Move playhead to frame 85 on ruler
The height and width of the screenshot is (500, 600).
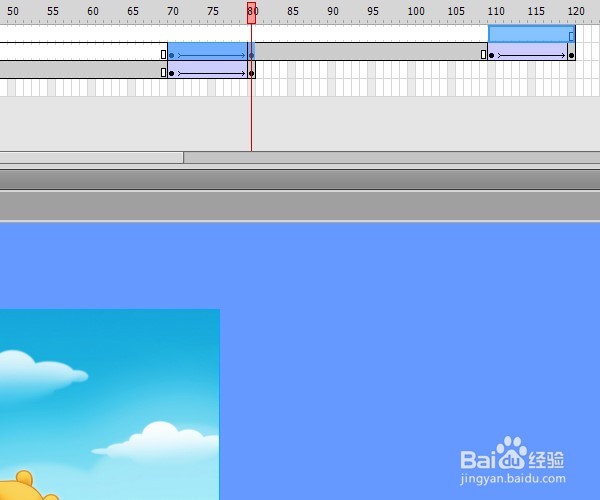[x=293, y=11]
